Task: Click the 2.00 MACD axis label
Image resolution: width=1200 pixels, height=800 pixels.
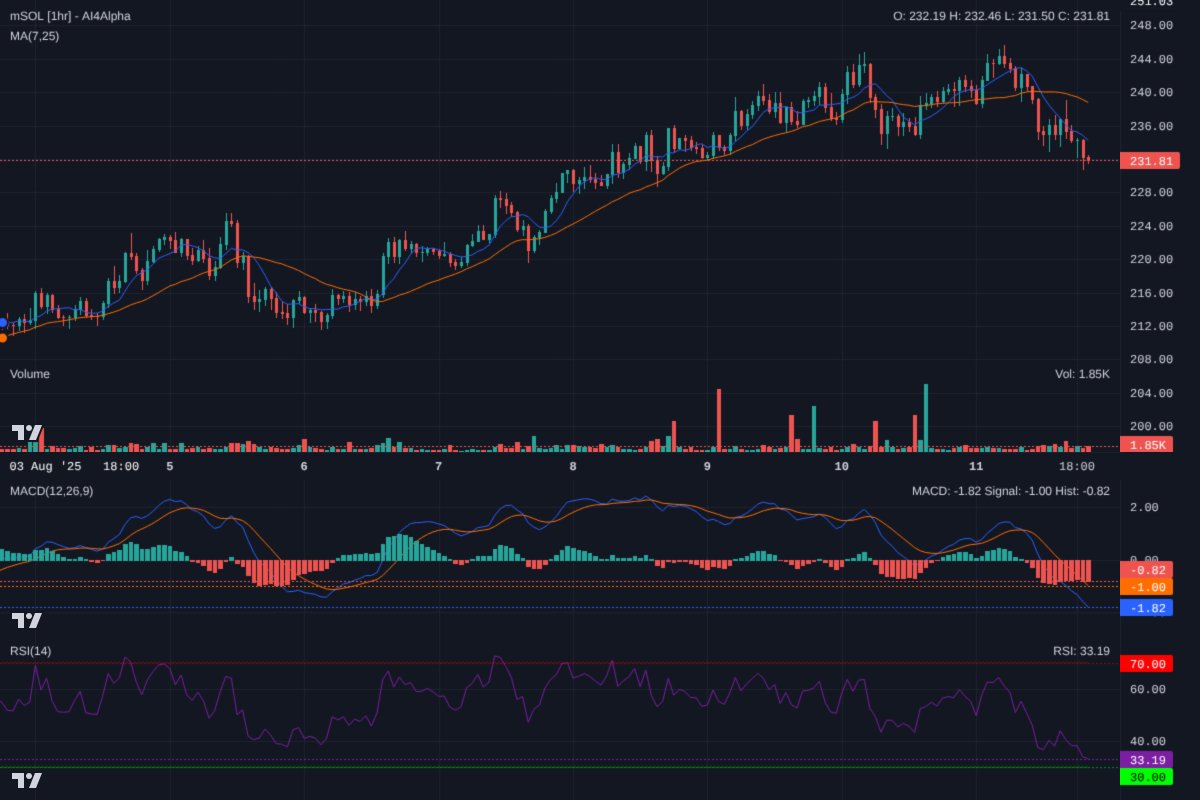Action: click(1144, 507)
